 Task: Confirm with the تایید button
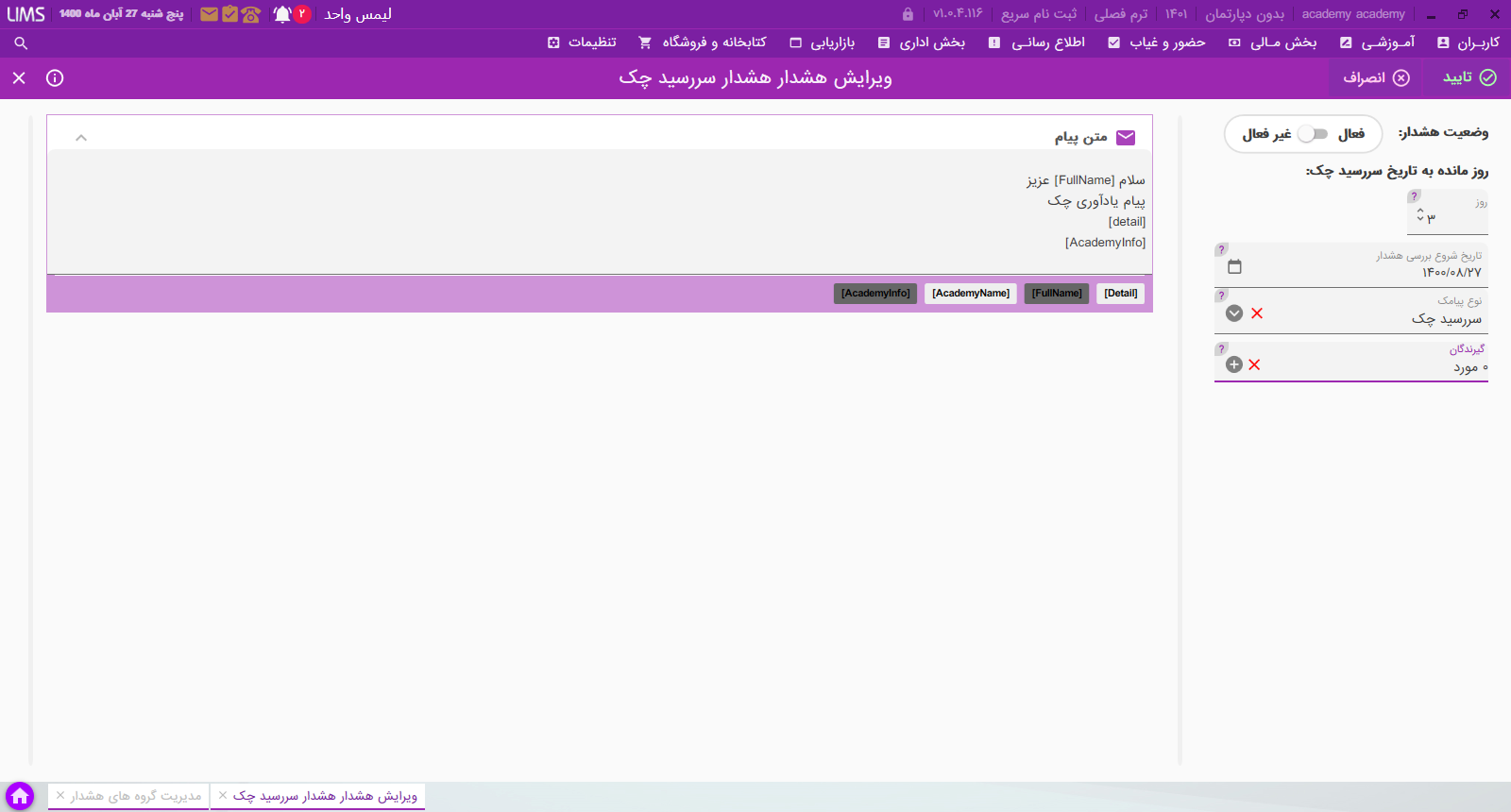click(1469, 77)
